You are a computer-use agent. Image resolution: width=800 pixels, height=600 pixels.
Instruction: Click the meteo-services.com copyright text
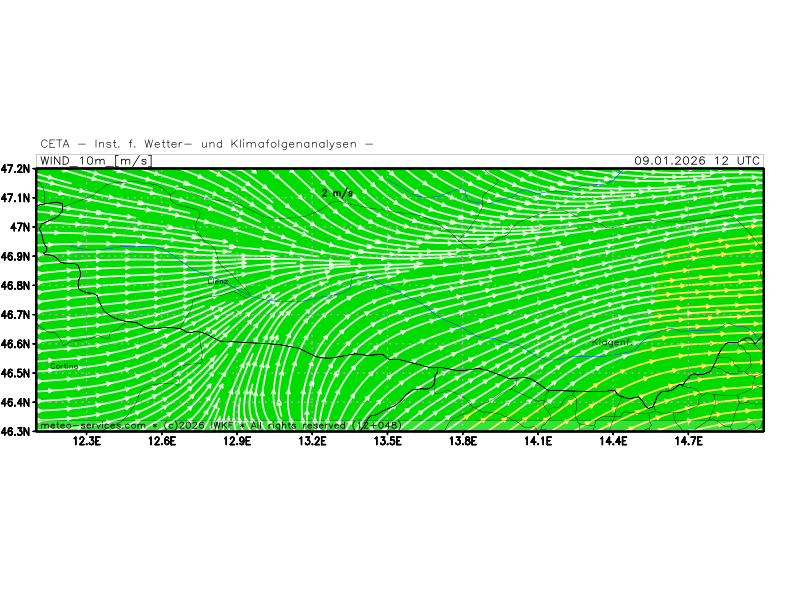[x=220, y=425]
